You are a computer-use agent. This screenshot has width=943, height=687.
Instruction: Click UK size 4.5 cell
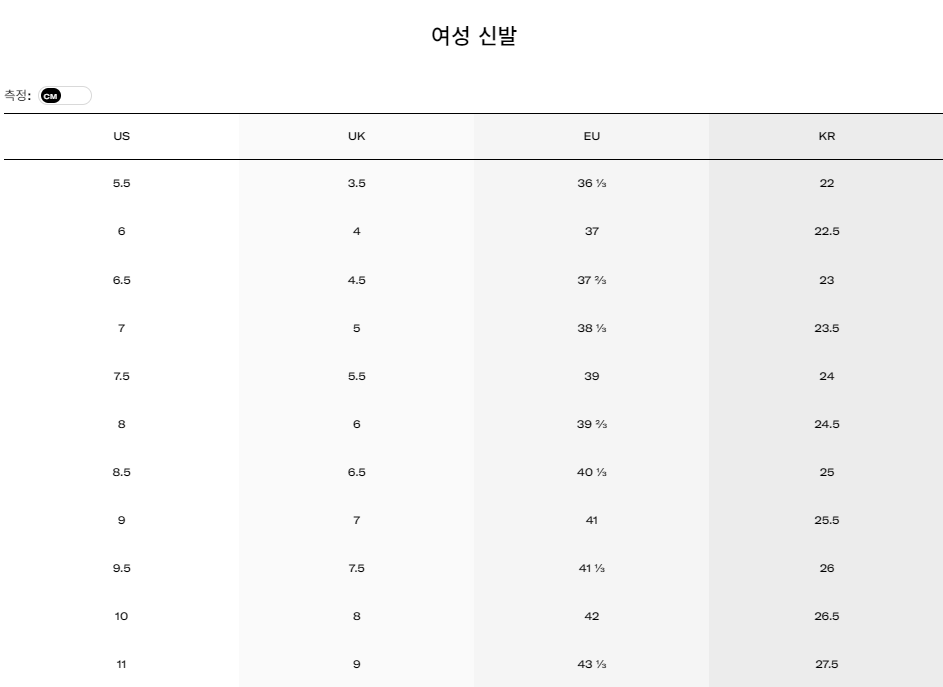[x=356, y=280]
